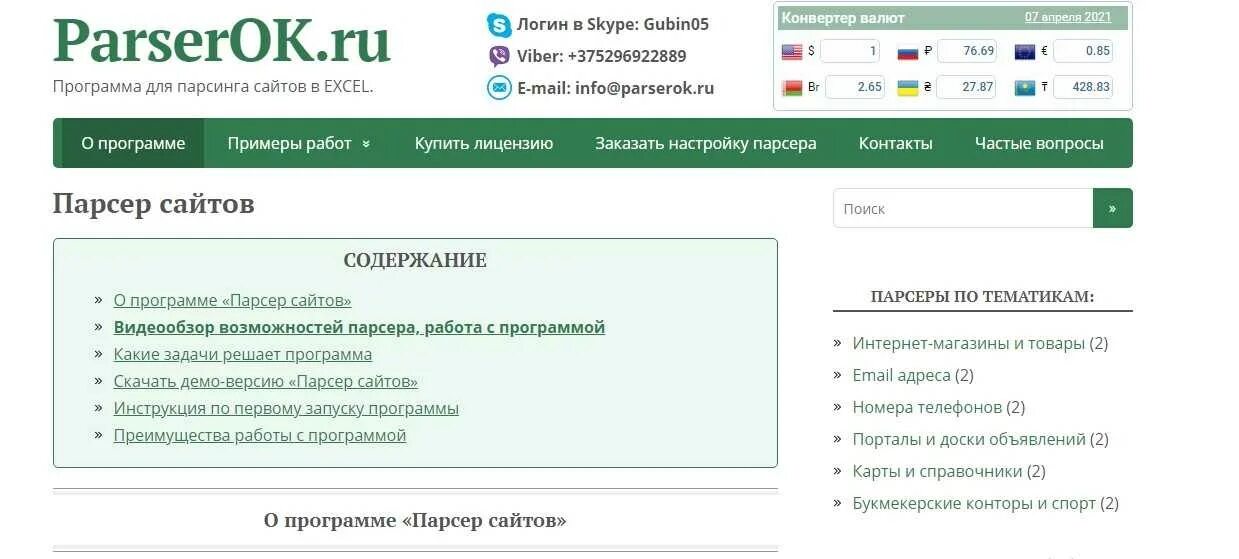Open Заказать настройку парсера menu item
Screen dimensions: 1239x559
pos(706,143)
